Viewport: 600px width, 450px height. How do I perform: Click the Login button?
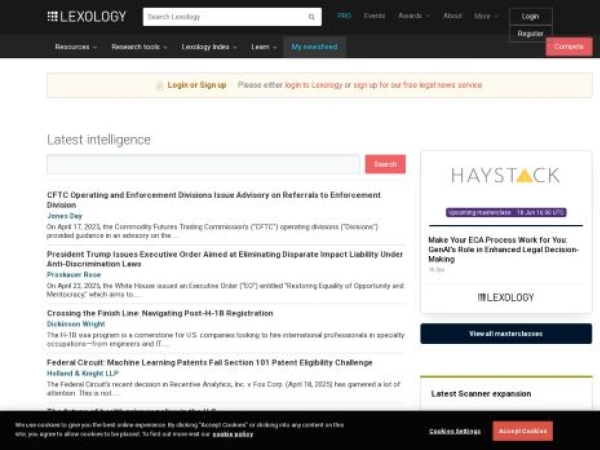530,16
